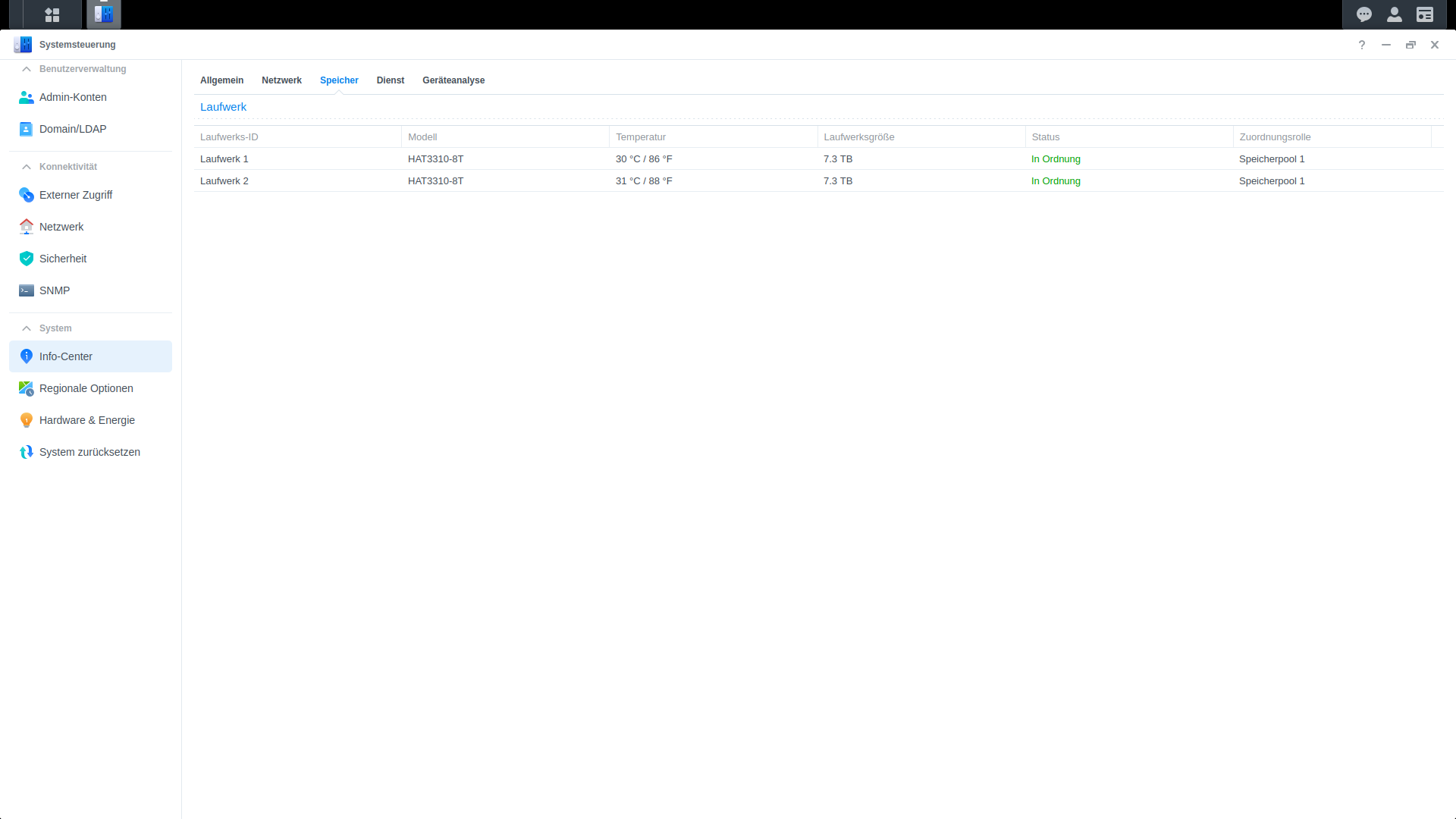The height and width of the screenshot is (819, 1456).
Task: Collapse the Benutzerverwaltung section
Action: point(27,69)
